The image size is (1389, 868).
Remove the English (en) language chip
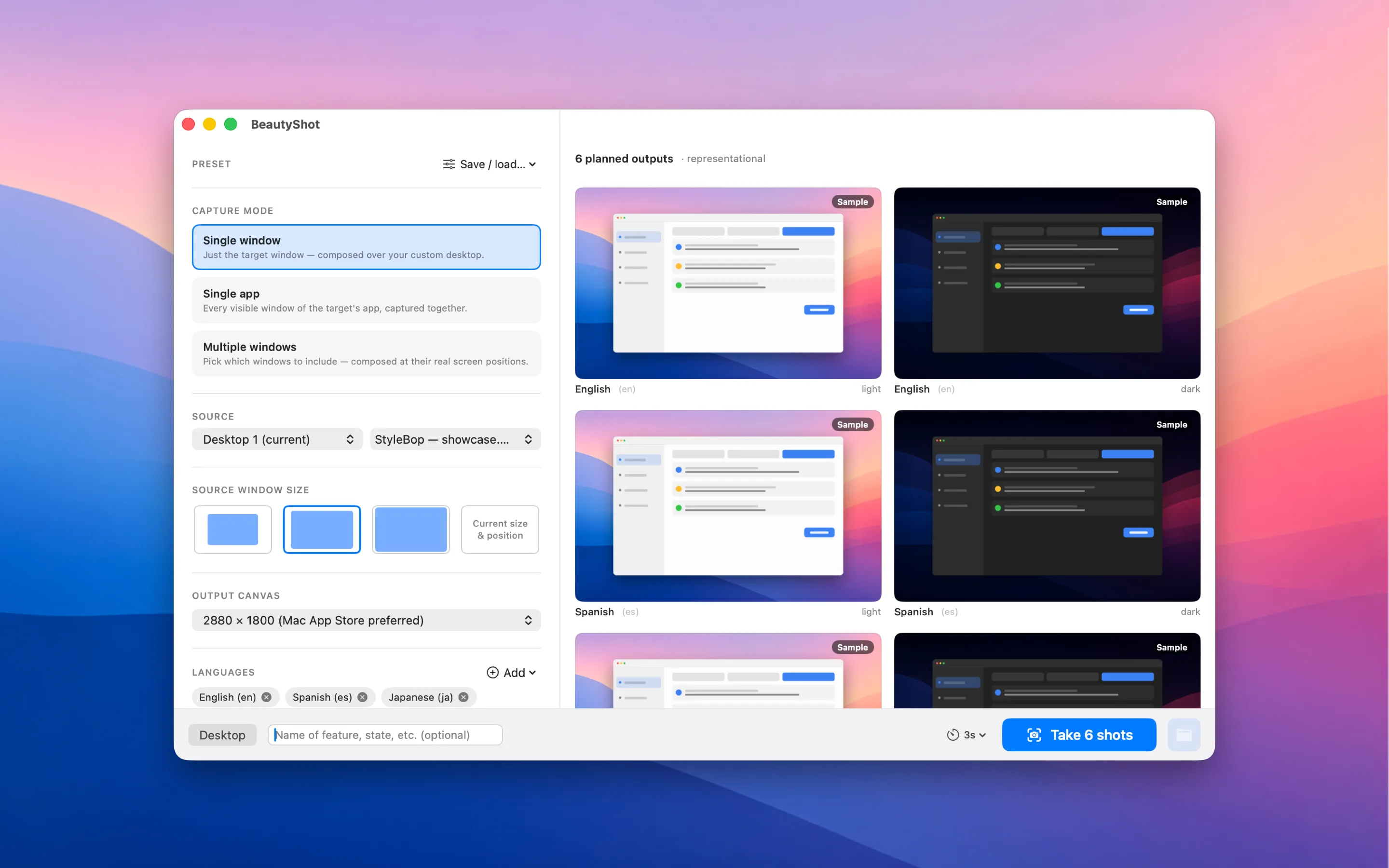[x=266, y=697]
